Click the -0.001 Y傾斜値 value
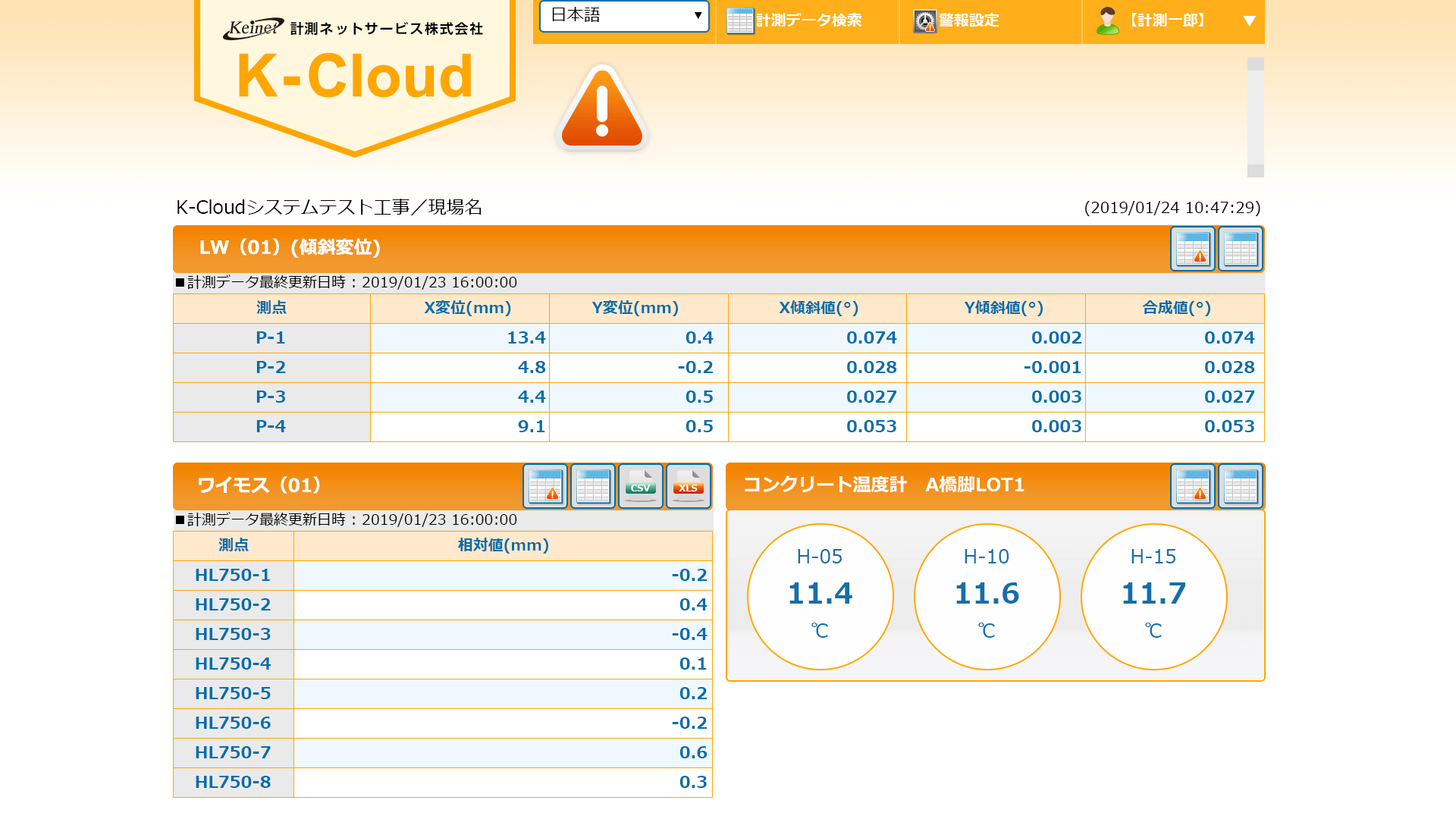 coord(1053,368)
